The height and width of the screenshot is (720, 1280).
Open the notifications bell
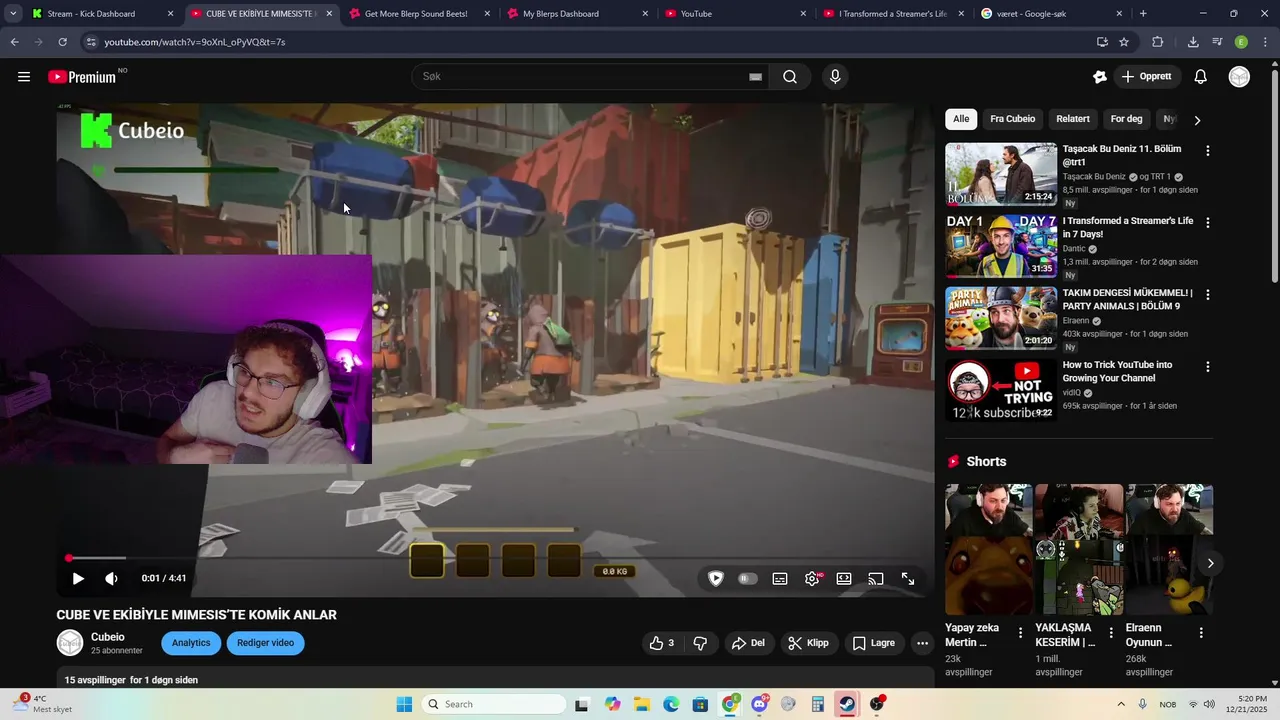1201,77
